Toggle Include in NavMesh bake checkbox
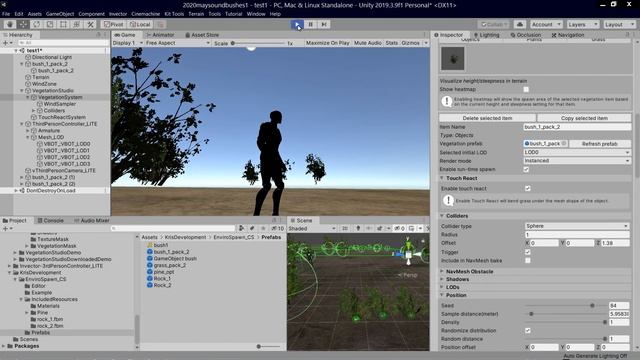This screenshot has height=360, width=640. 528,260
